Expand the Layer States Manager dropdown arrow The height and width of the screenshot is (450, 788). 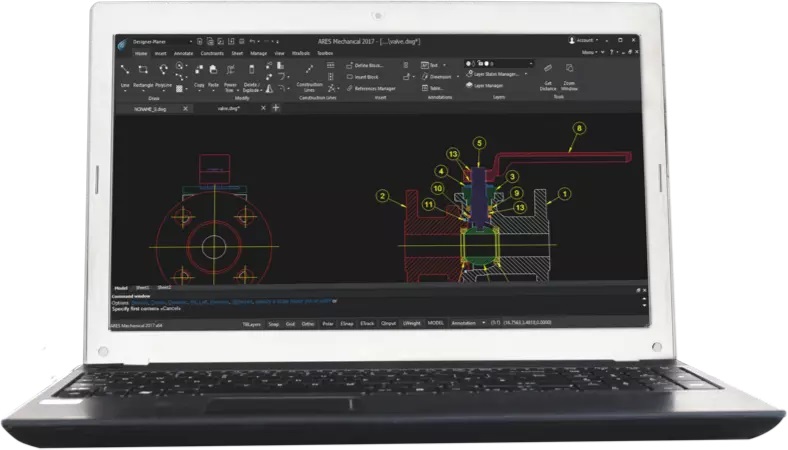(x=526, y=74)
